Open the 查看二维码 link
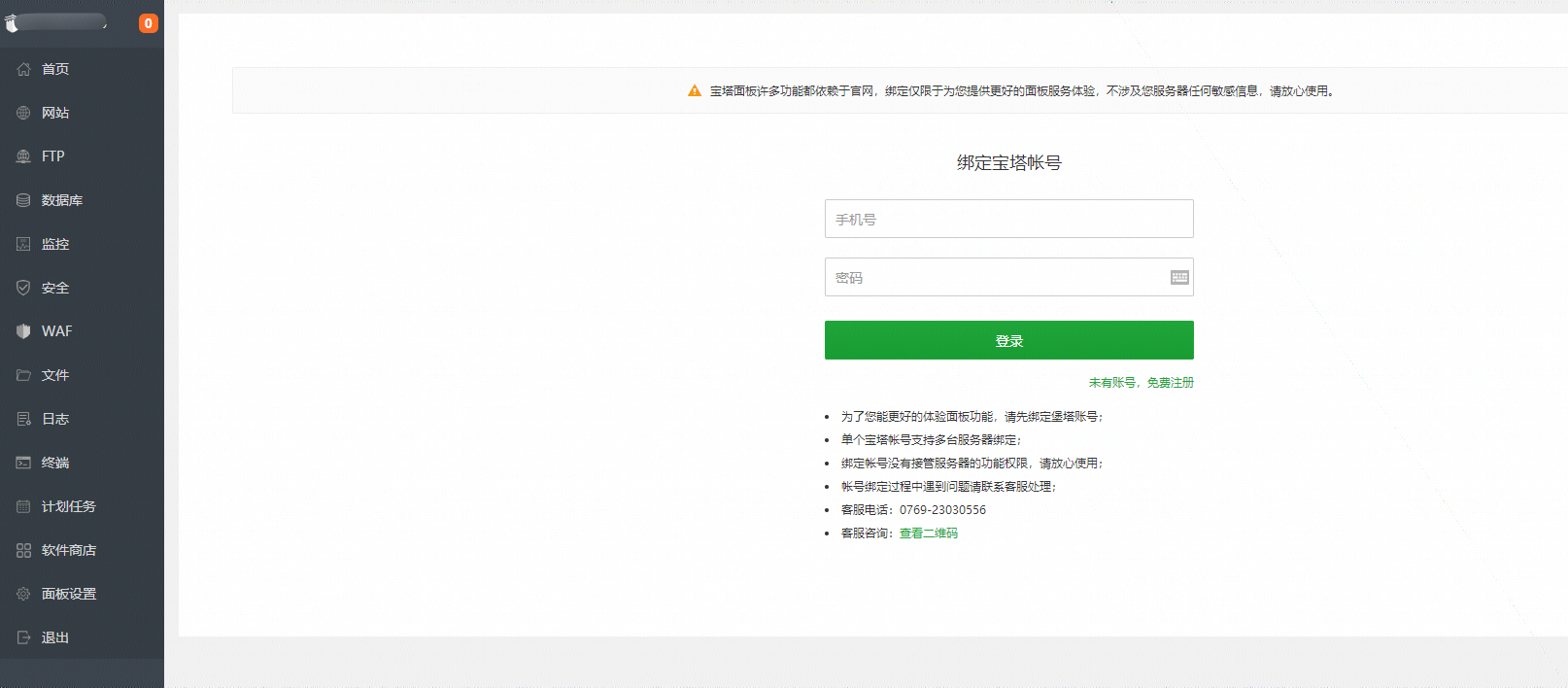Screen dimensions: 1568x688 click(x=928, y=533)
